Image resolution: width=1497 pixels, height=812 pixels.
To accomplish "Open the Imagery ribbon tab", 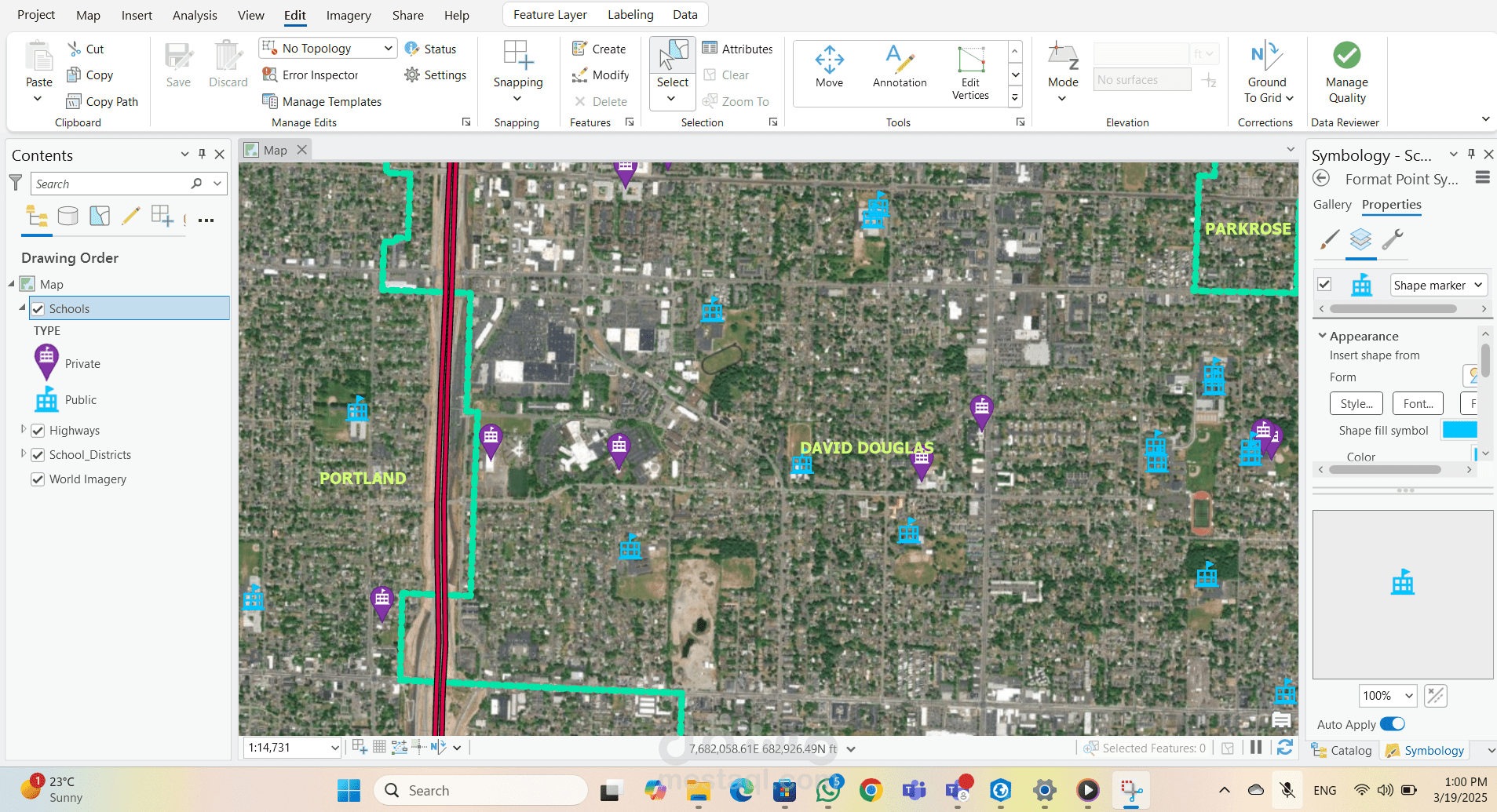I will 349,15.
